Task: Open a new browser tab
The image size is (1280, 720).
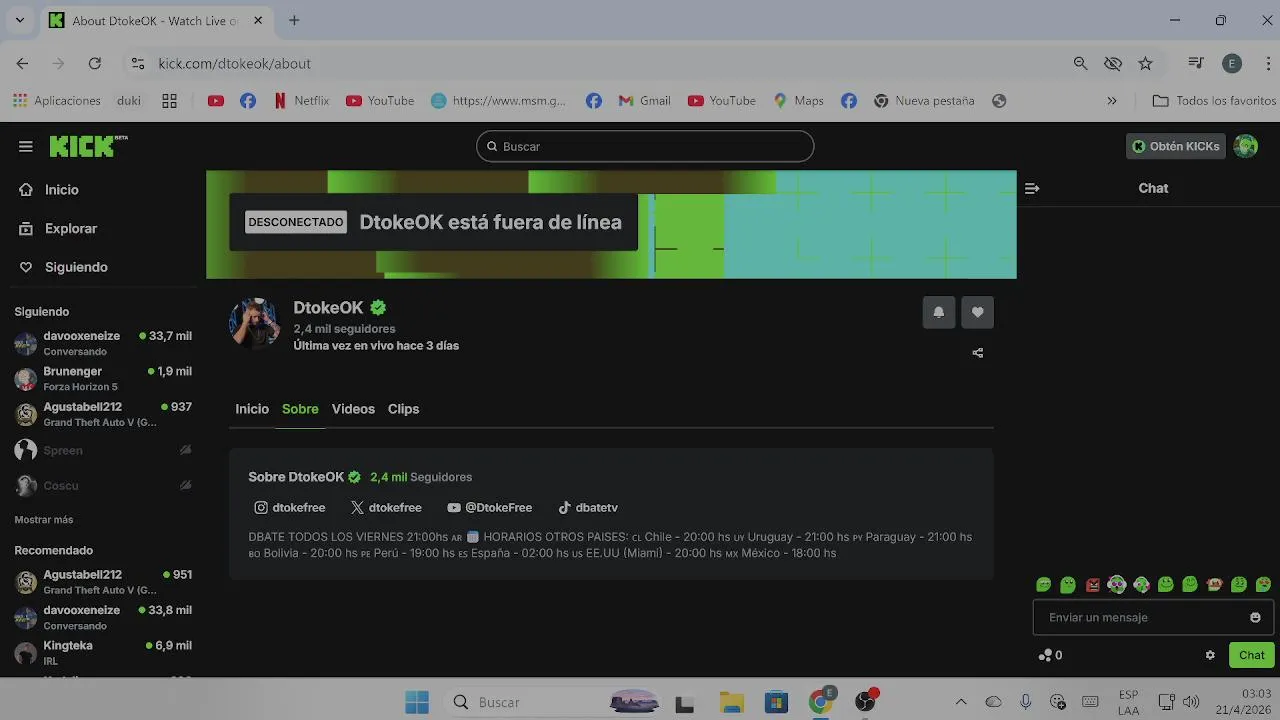Action: coord(294,20)
